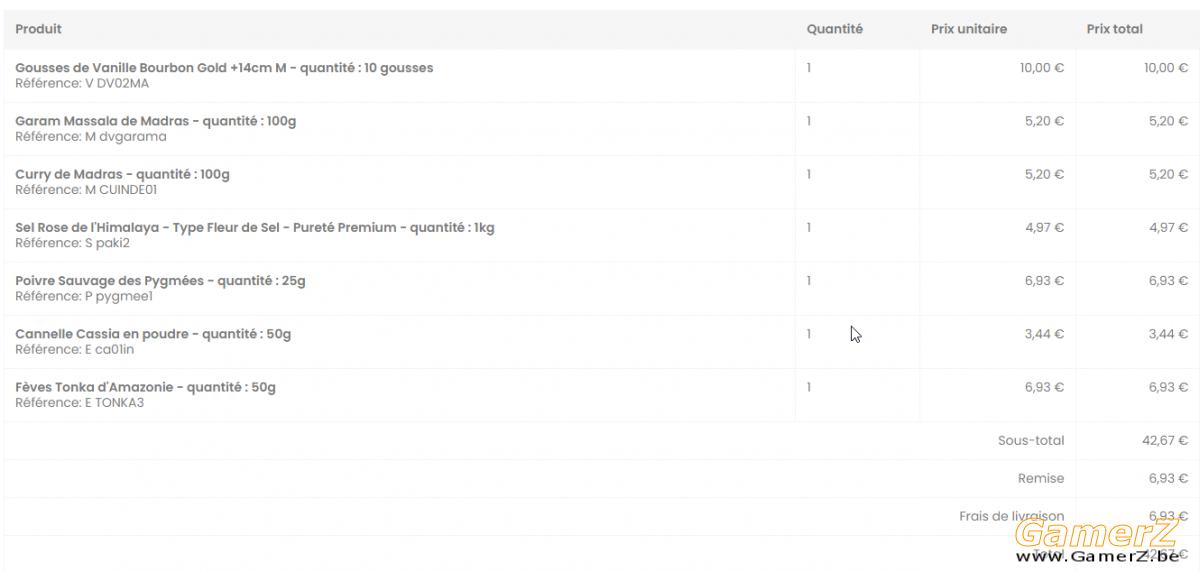Open Cannelle Cassia en poudre product
The image size is (1200, 572).
point(153,334)
